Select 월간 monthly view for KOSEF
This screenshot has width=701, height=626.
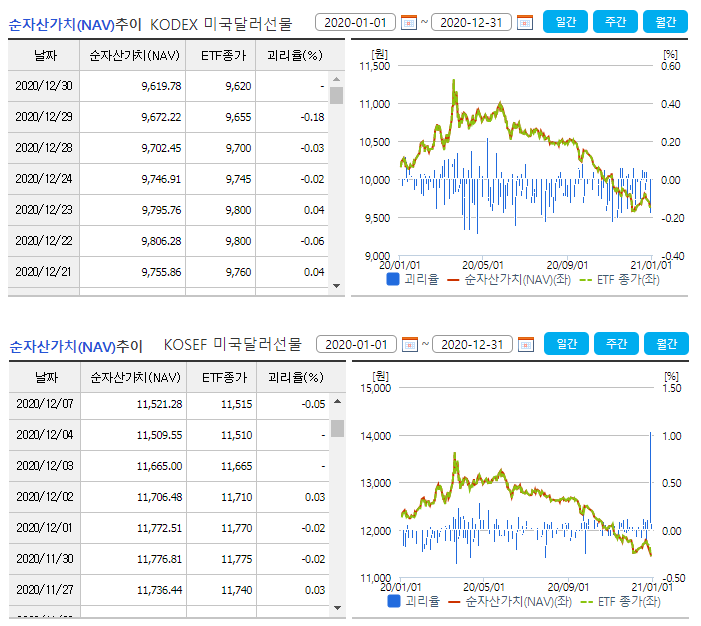click(x=666, y=343)
